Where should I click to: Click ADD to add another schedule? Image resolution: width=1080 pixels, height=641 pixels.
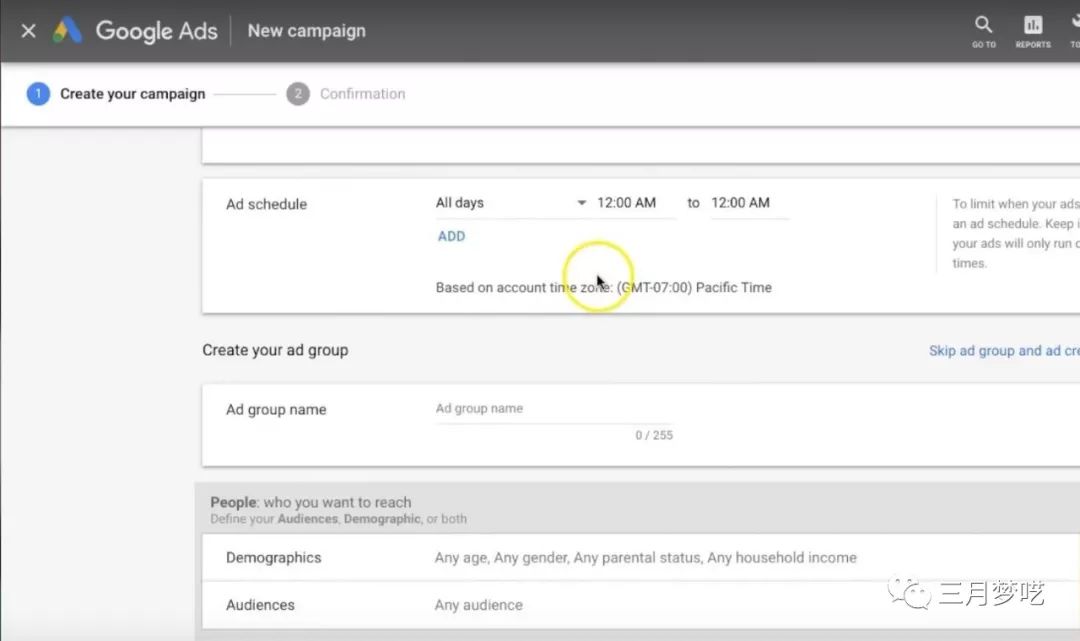pyautogui.click(x=451, y=237)
